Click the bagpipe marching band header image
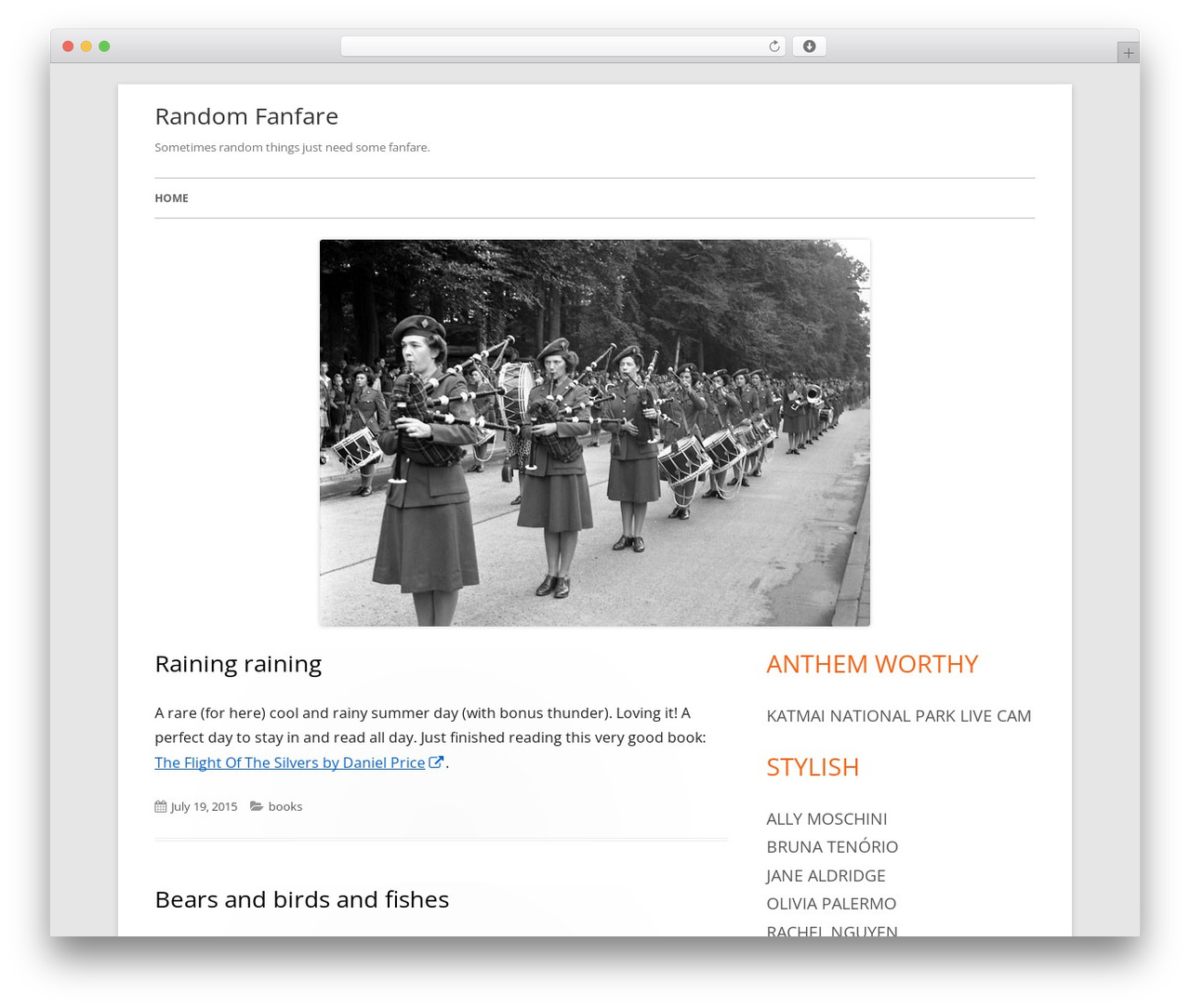 point(595,432)
